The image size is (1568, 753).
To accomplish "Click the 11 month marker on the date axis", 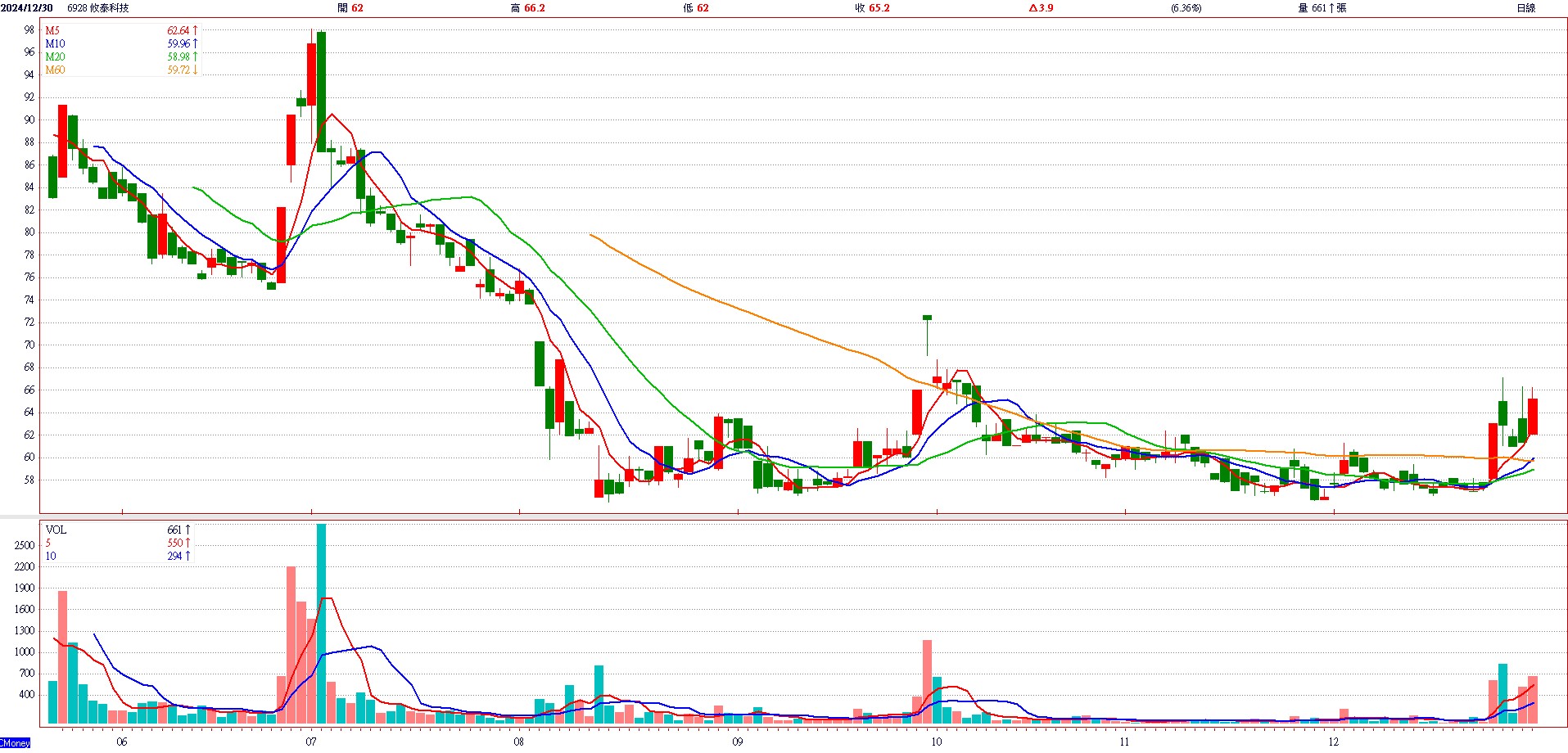I will pyautogui.click(x=1125, y=742).
